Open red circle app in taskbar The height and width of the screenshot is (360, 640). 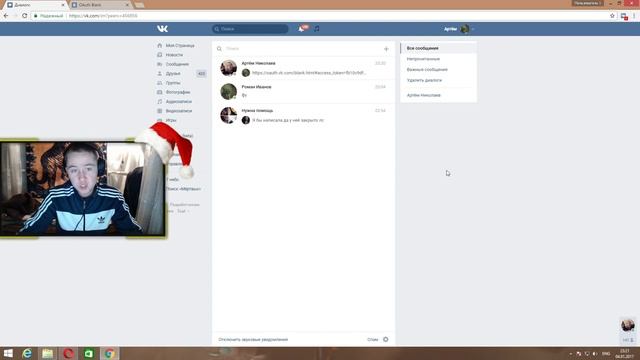click(68, 353)
